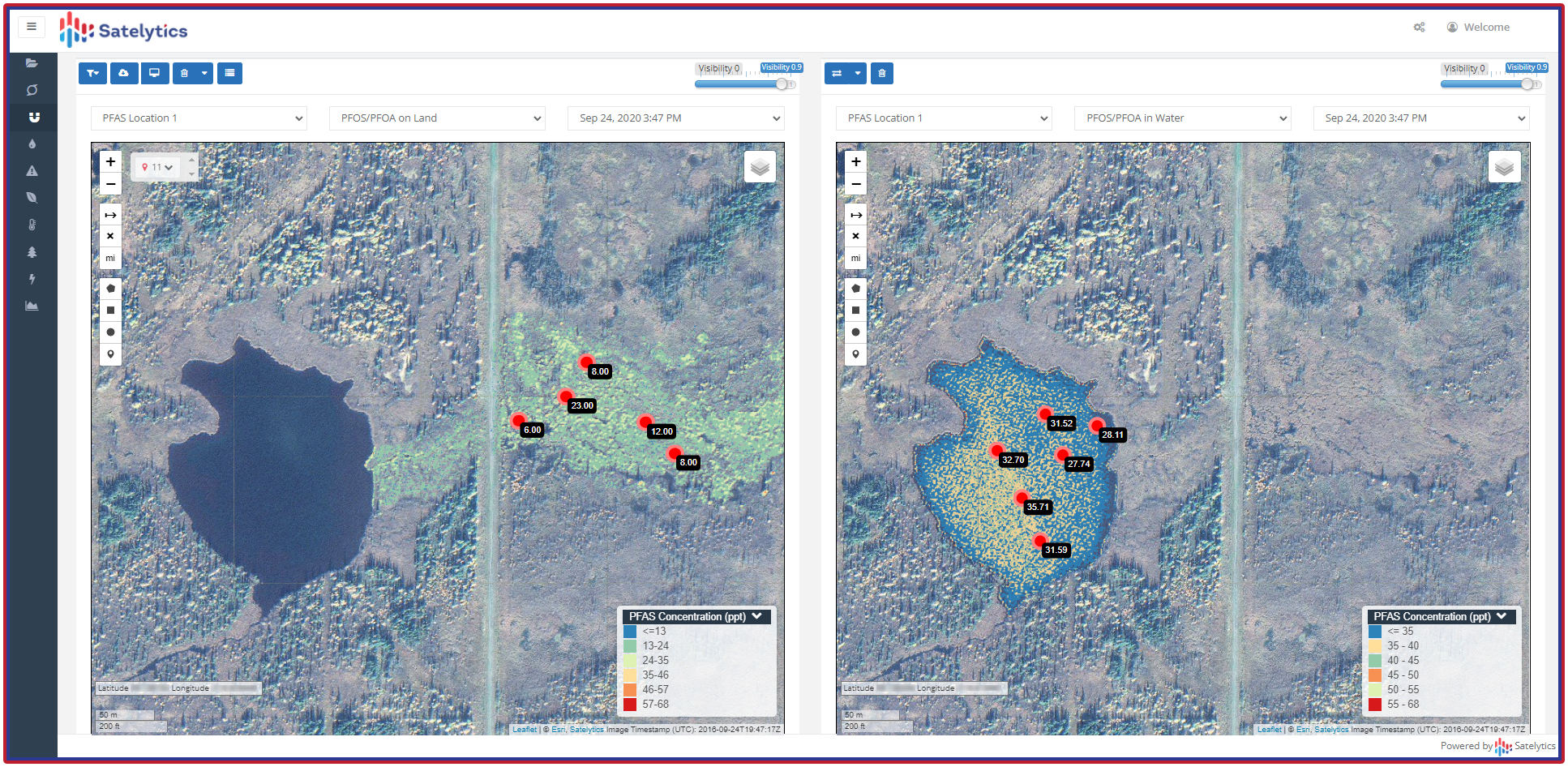Open the filter menu button

(x=92, y=74)
